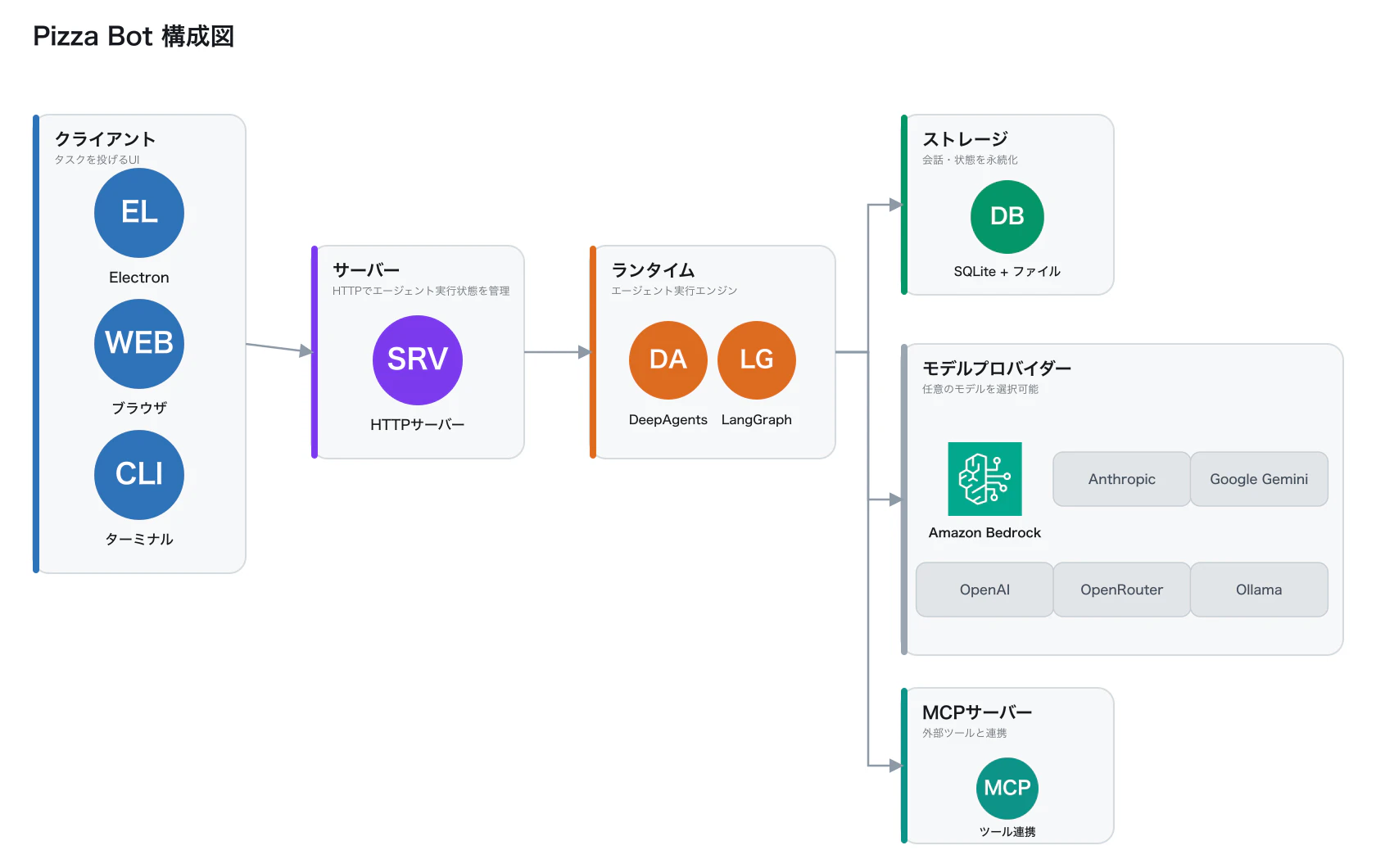Viewport: 1376px width, 868px height.
Task: Select the Amazon Bedrock logo icon
Action: tap(984, 479)
